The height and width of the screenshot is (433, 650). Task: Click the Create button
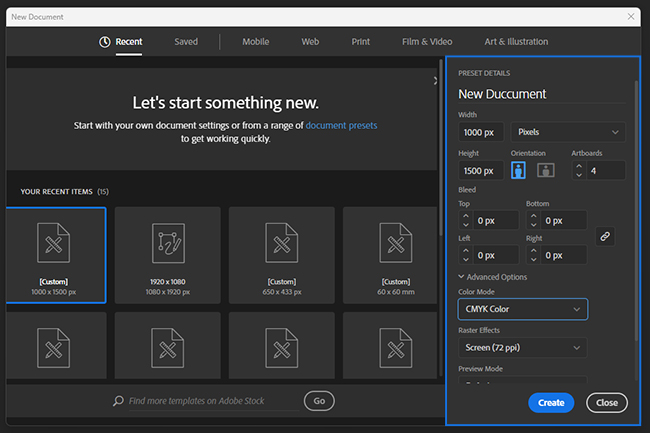coord(551,403)
